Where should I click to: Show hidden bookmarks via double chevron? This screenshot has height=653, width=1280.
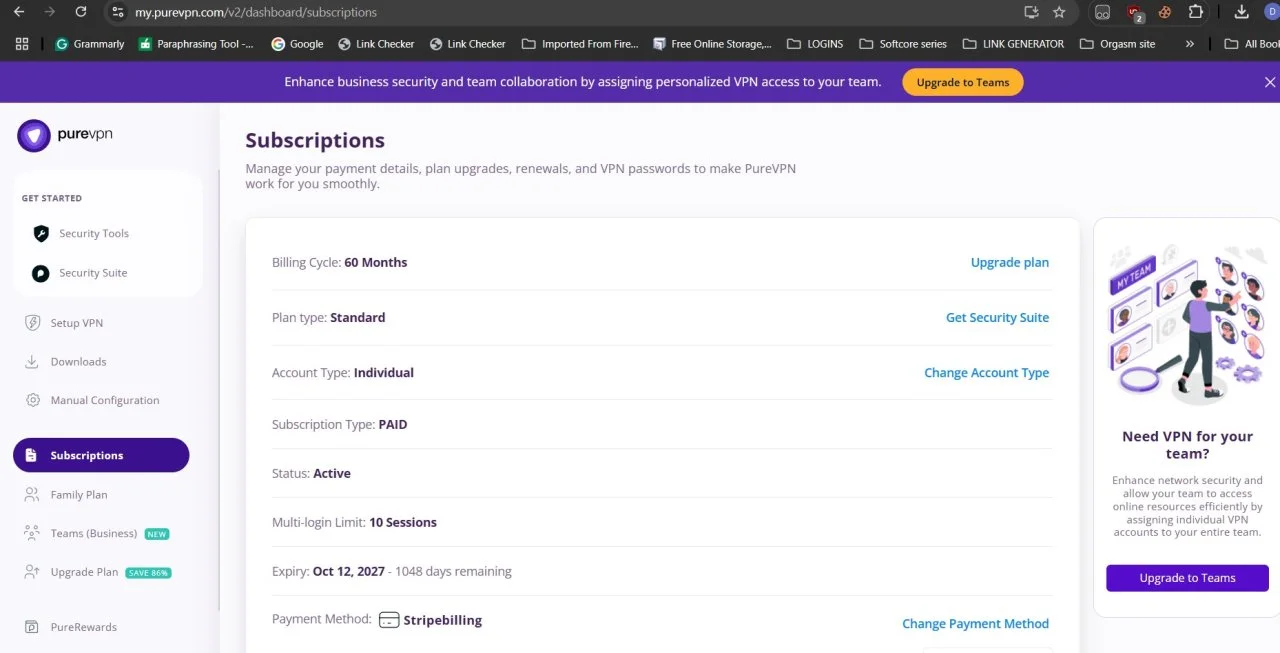click(x=1189, y=44)
